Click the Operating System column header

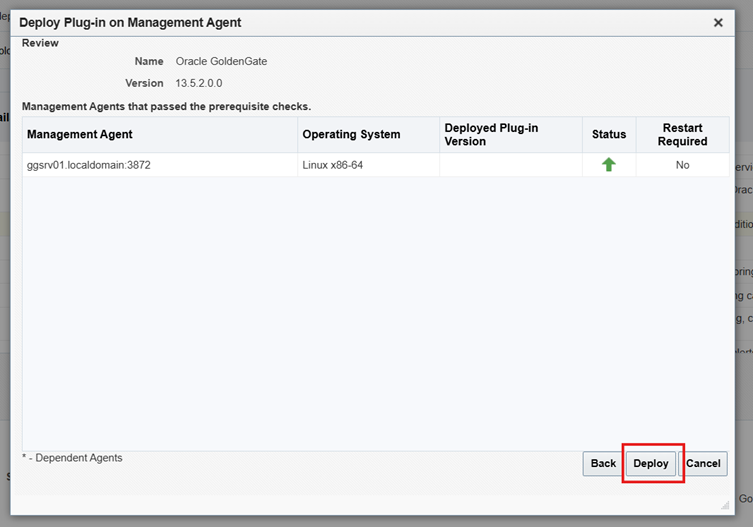[351, 134]
